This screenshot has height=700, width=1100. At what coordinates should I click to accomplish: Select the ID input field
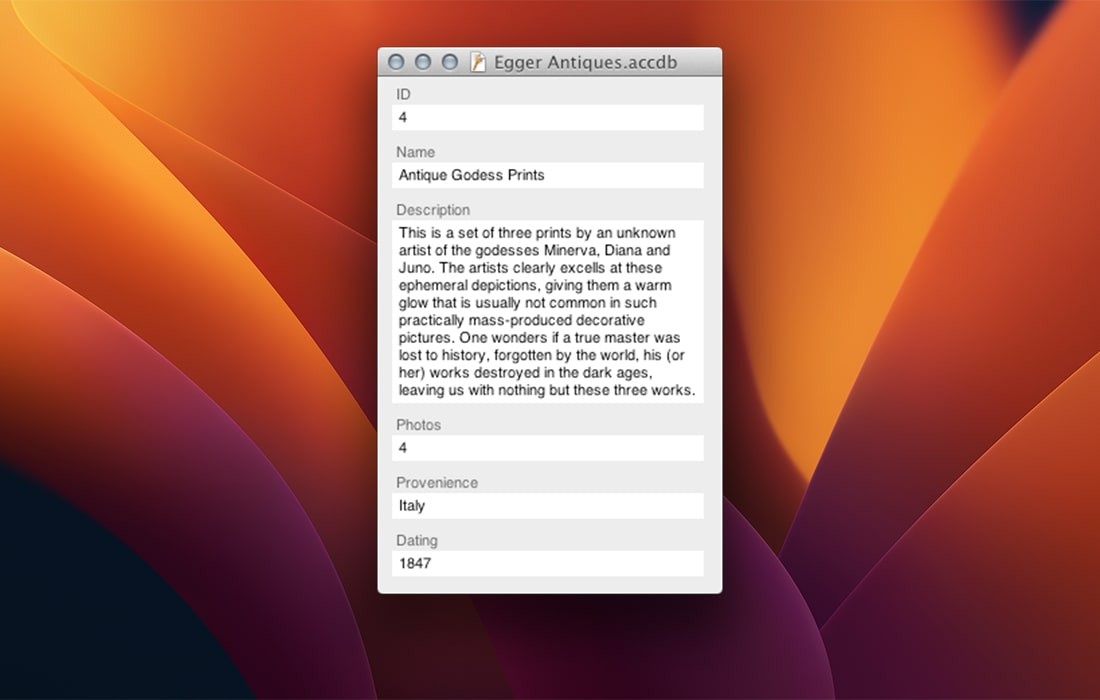click(x=548, y=117)
